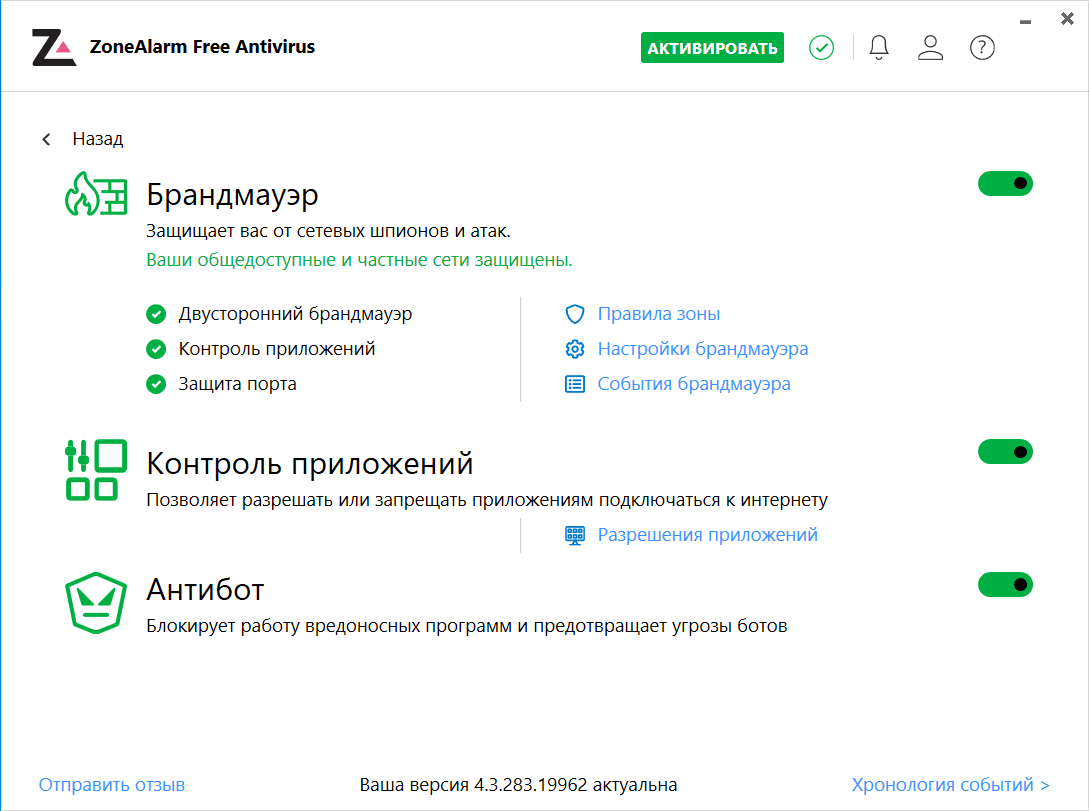1089x811 pixels.
Task: Open Хронология событий link
Action: (951, 785)
